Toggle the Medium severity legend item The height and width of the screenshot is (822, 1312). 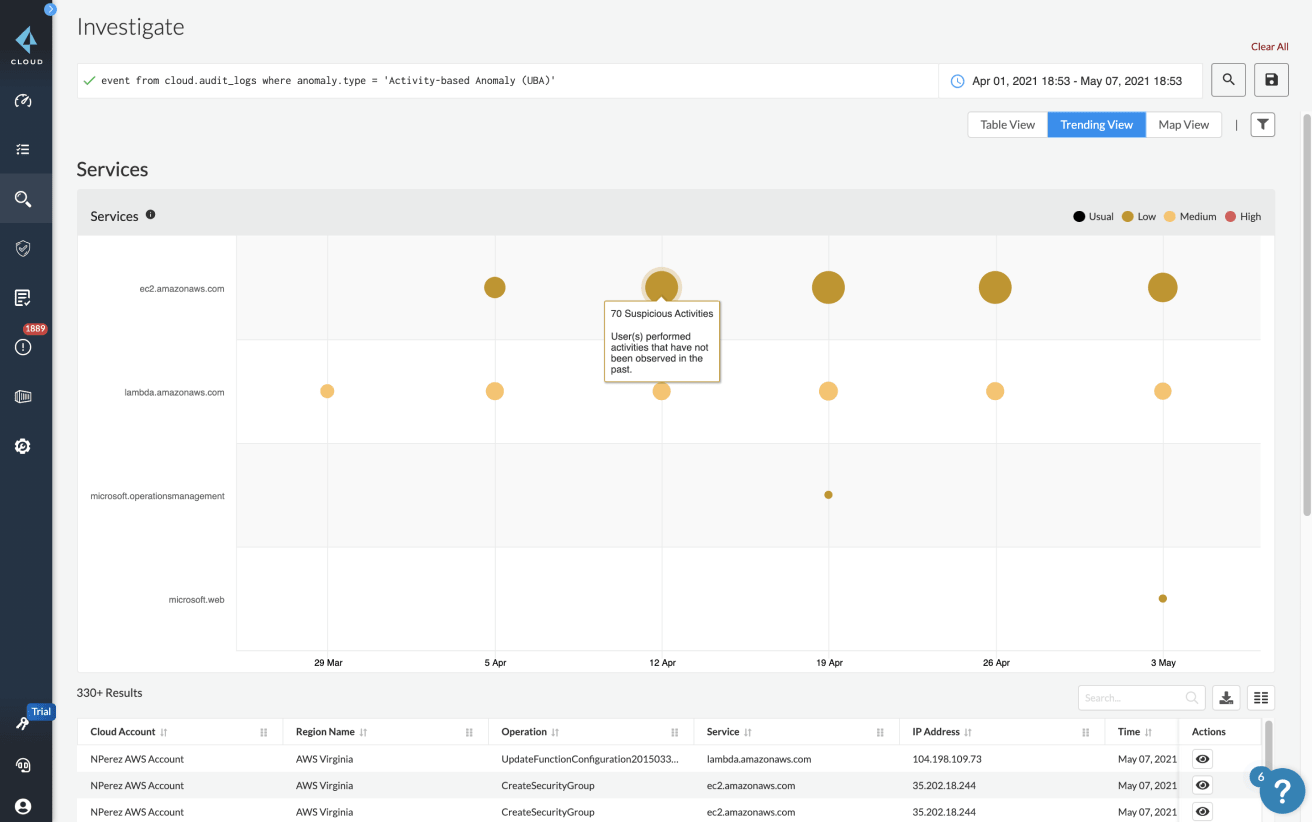pyautogui.click(x=1190, y=216)
